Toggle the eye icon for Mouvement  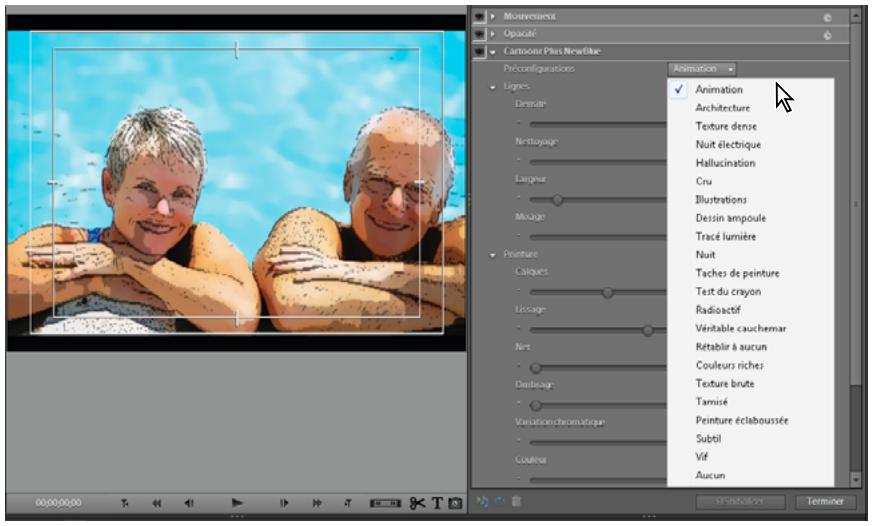tap(479, 17)
